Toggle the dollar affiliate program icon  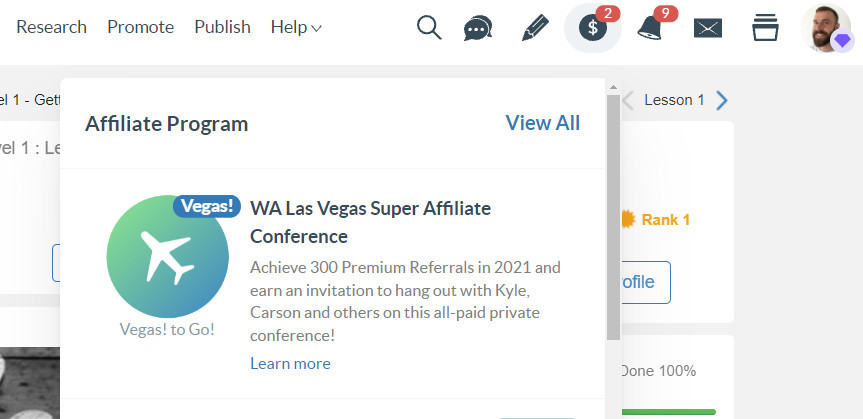pyautogui.click(x=593, y=28)
